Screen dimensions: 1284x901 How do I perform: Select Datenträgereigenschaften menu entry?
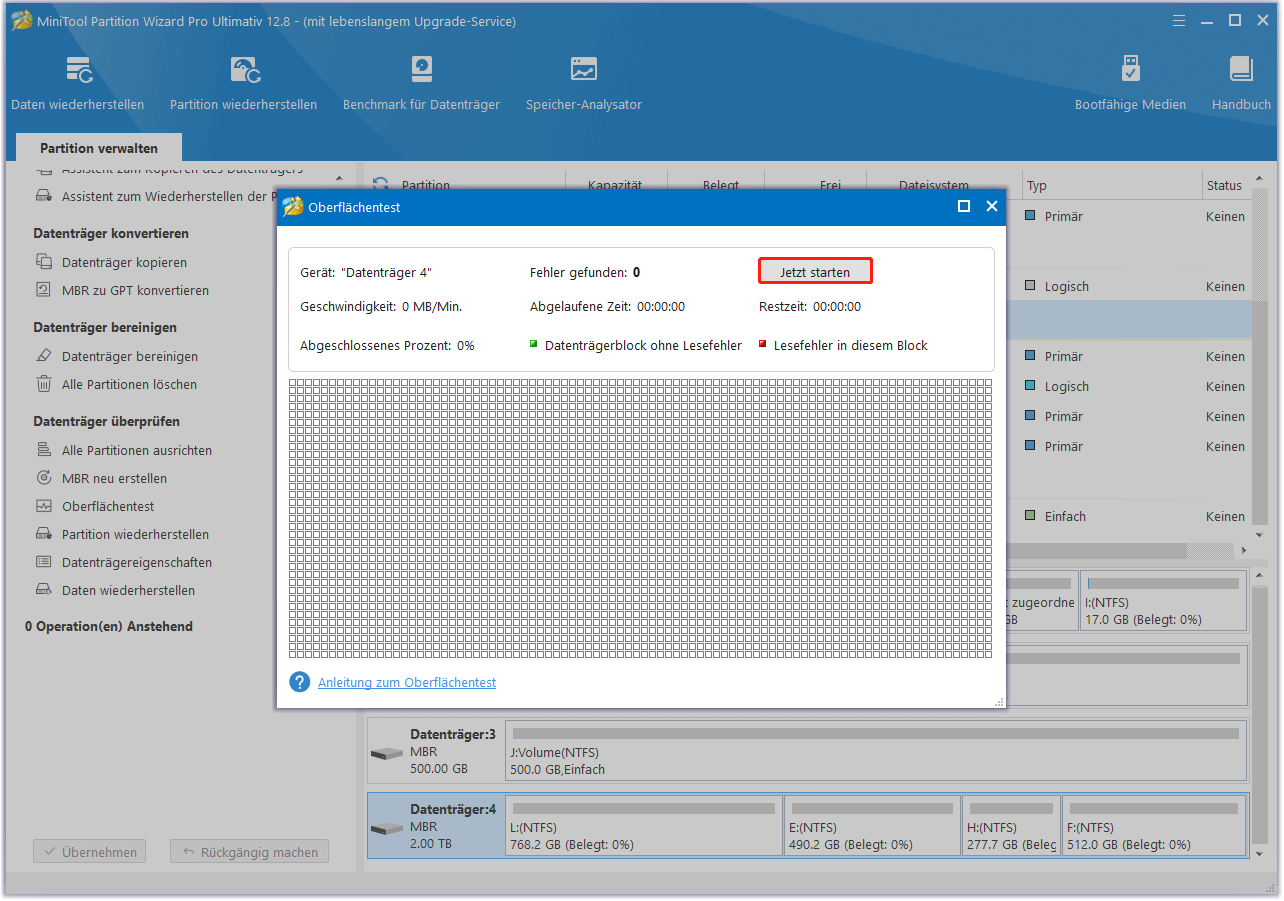[137, 562]
